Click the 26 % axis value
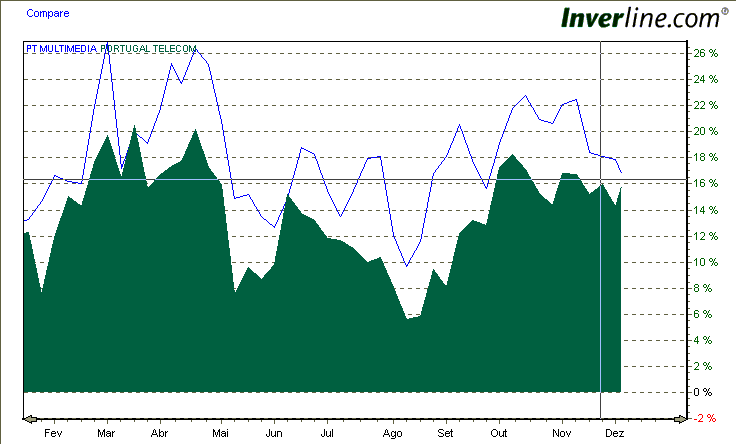Screen dimensions: 737x445 [x=706, y=53]
